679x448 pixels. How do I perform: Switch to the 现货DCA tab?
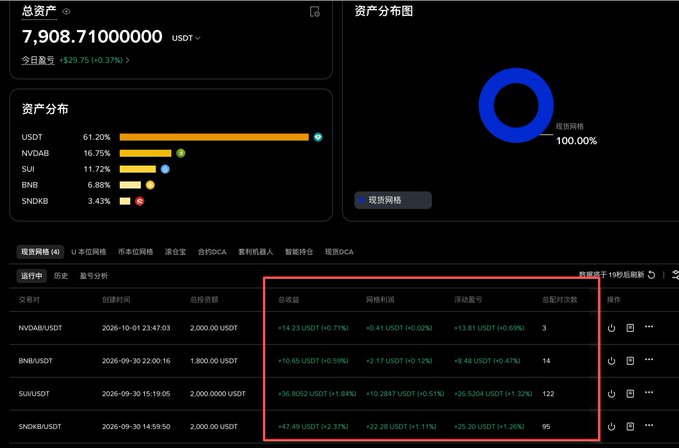339,252
